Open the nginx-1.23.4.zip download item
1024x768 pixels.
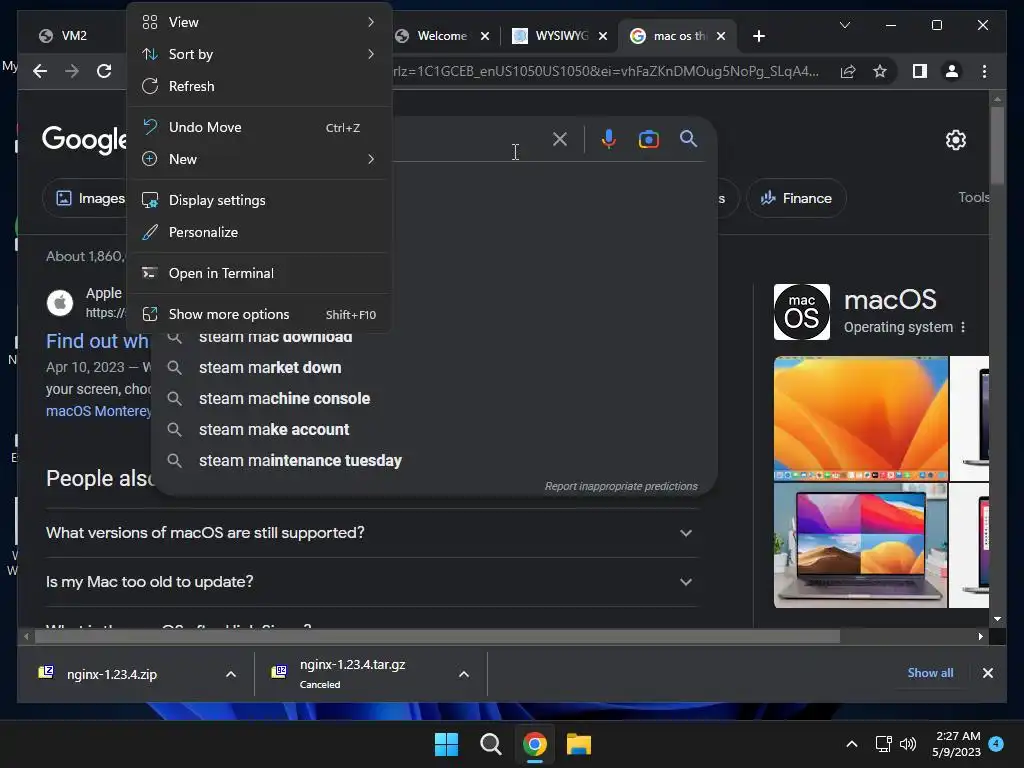pyautogui.click(x=111, y=674)
